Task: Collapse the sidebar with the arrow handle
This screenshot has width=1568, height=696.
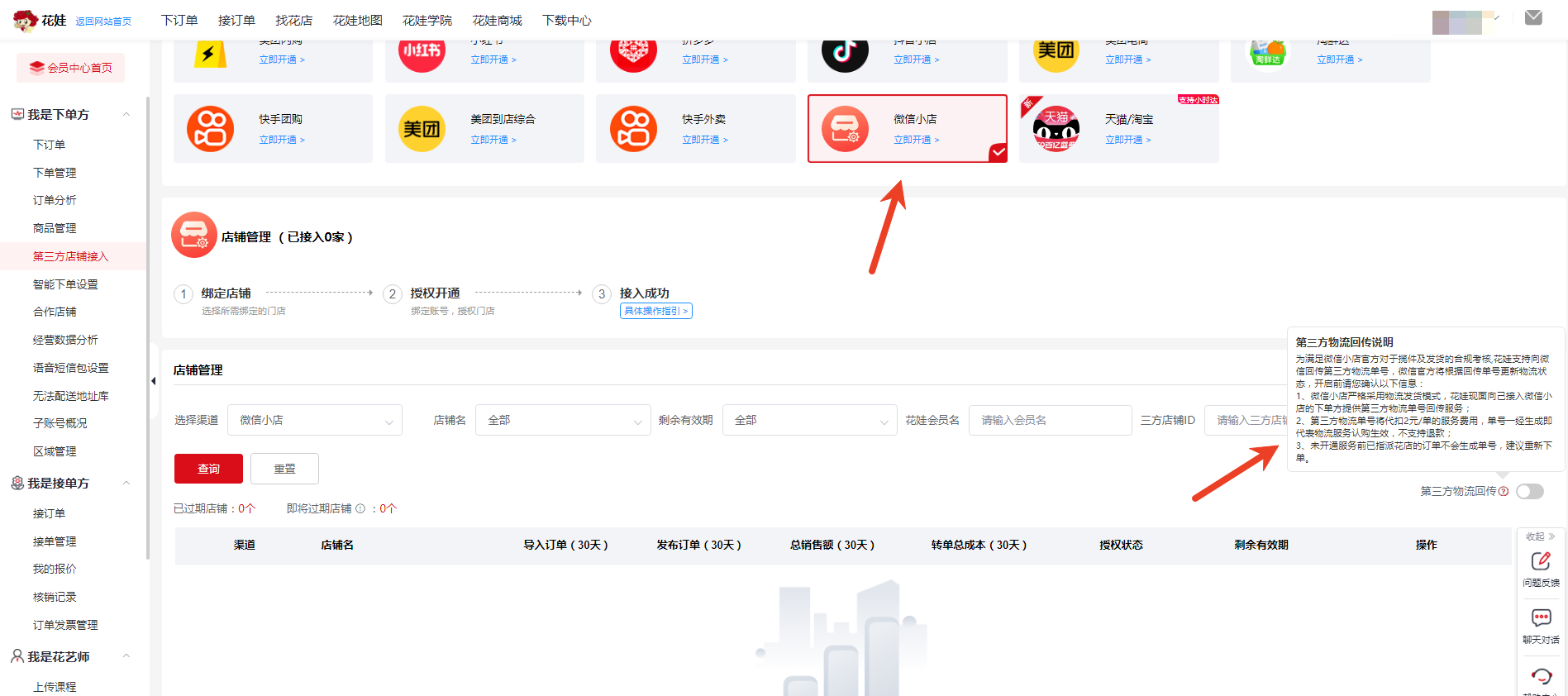Action: click(153, 381)
